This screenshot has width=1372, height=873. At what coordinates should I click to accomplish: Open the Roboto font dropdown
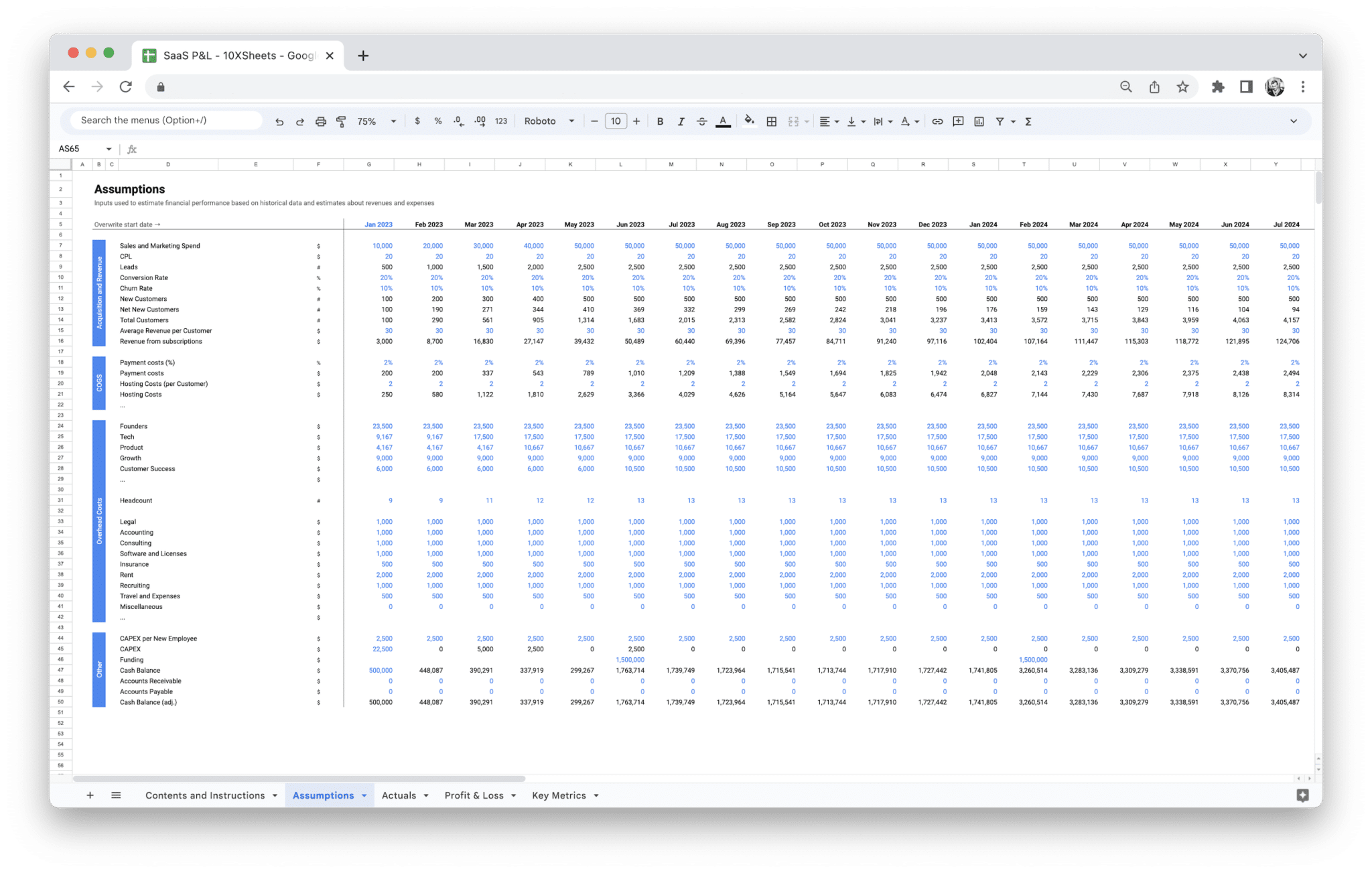[549, 121]
